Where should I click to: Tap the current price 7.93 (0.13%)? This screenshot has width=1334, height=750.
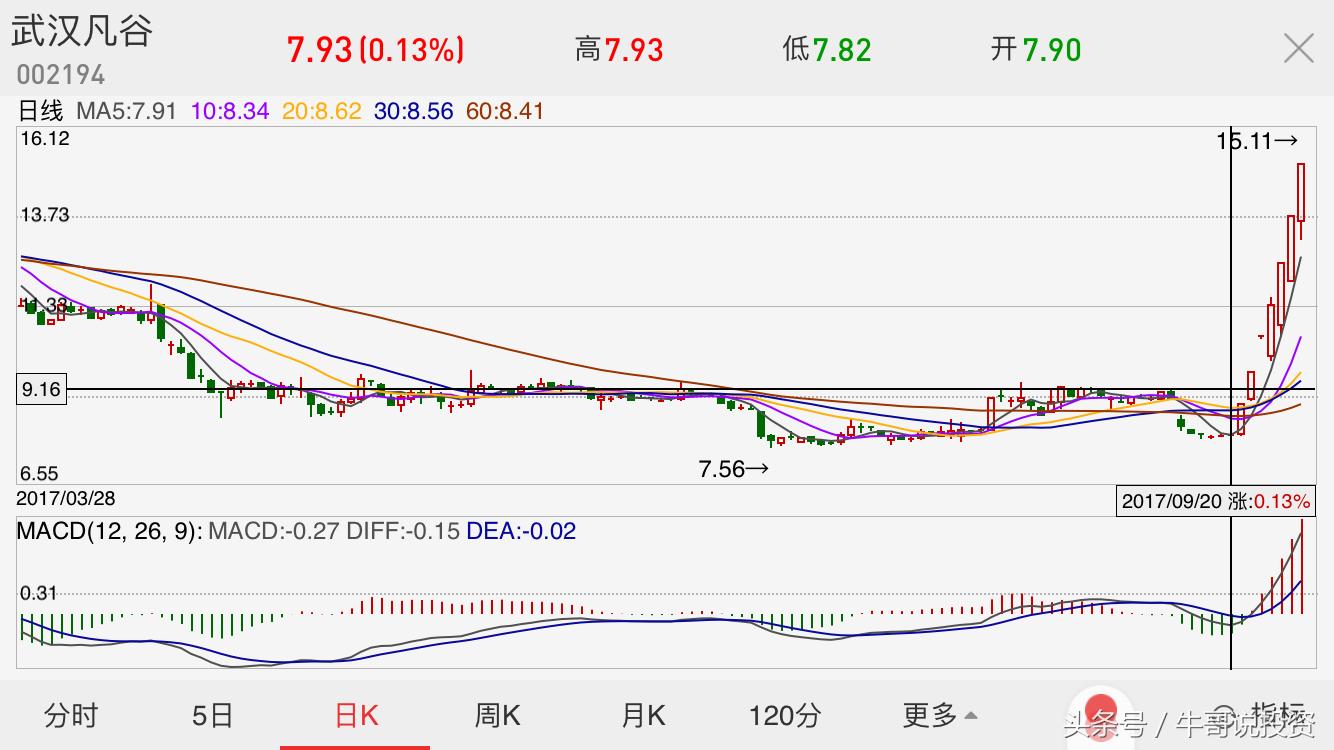(x=375, y=50)
